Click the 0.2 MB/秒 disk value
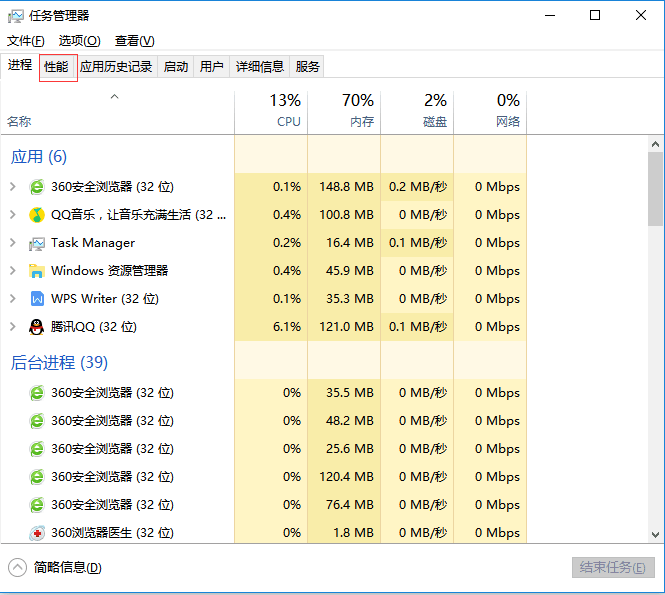This screenshot has width=665, height=595. pyautogui.click(x=418, y=187)
